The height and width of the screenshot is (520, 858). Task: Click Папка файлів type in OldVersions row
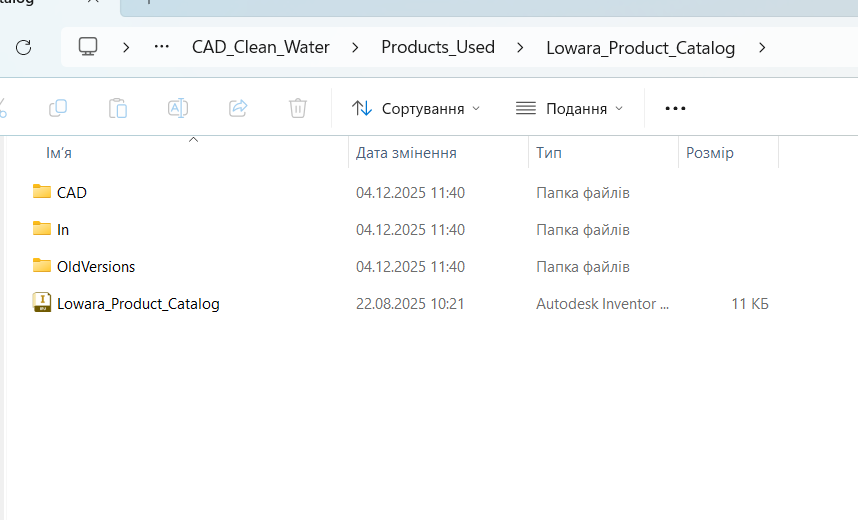tap(583, 267)
